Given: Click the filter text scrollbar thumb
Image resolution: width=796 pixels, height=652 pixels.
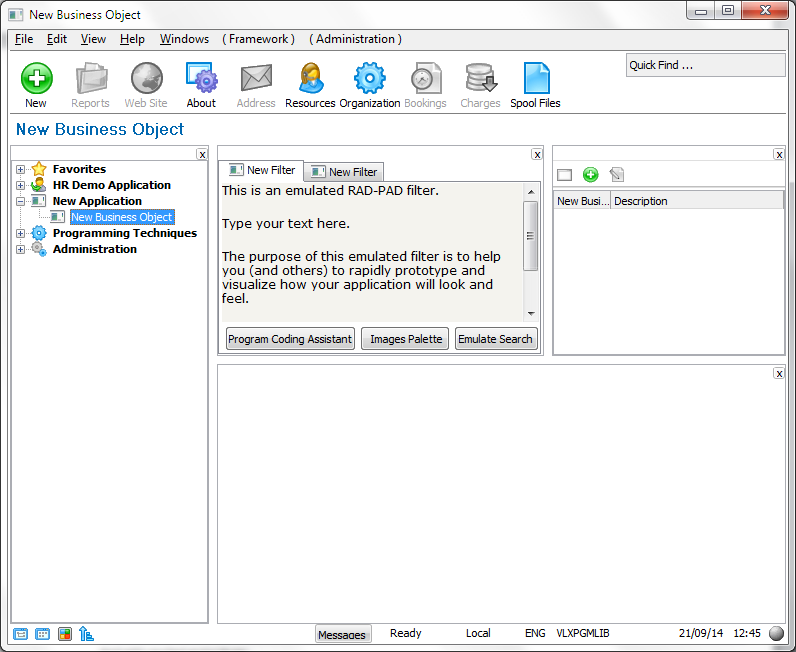Looking at the screenshot, I should coord(530,236).
